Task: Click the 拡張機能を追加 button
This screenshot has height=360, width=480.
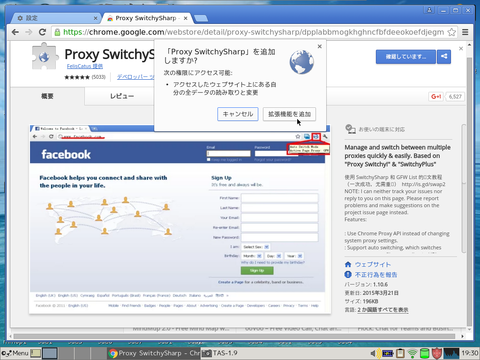Action: click(x=289, y=114)
